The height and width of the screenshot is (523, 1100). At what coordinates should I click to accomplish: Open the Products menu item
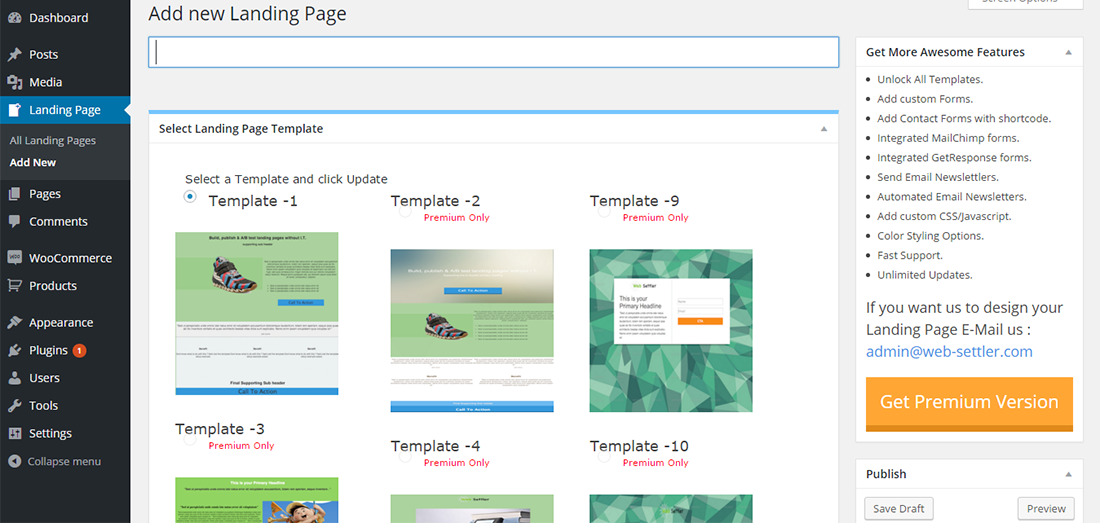point(65,286)
